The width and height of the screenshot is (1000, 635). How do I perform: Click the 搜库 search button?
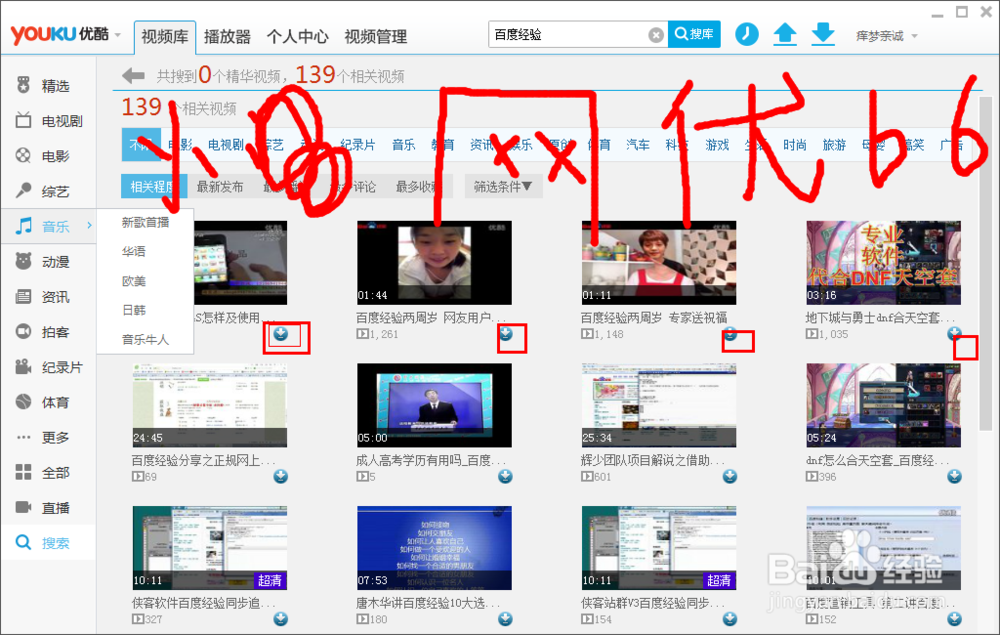pyautogui.click(x=695, y=34)
